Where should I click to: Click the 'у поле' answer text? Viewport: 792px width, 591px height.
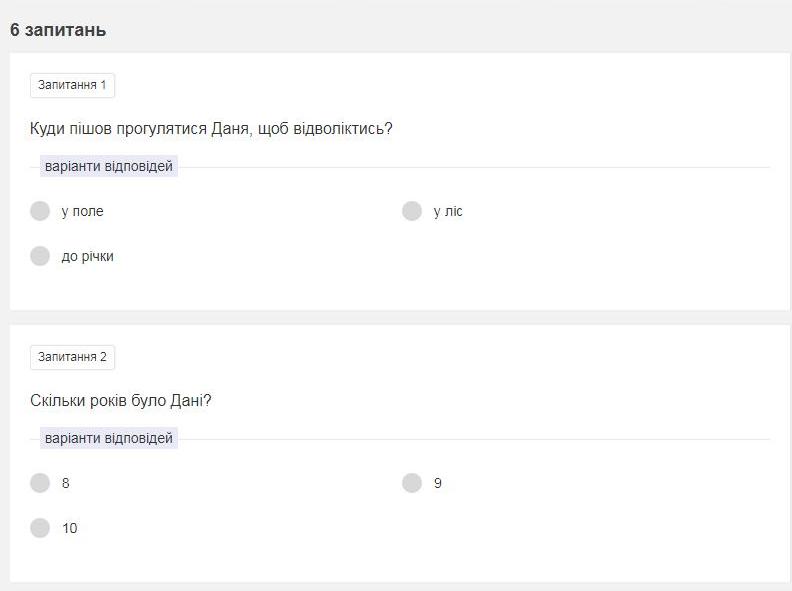(x=82, y=211)
